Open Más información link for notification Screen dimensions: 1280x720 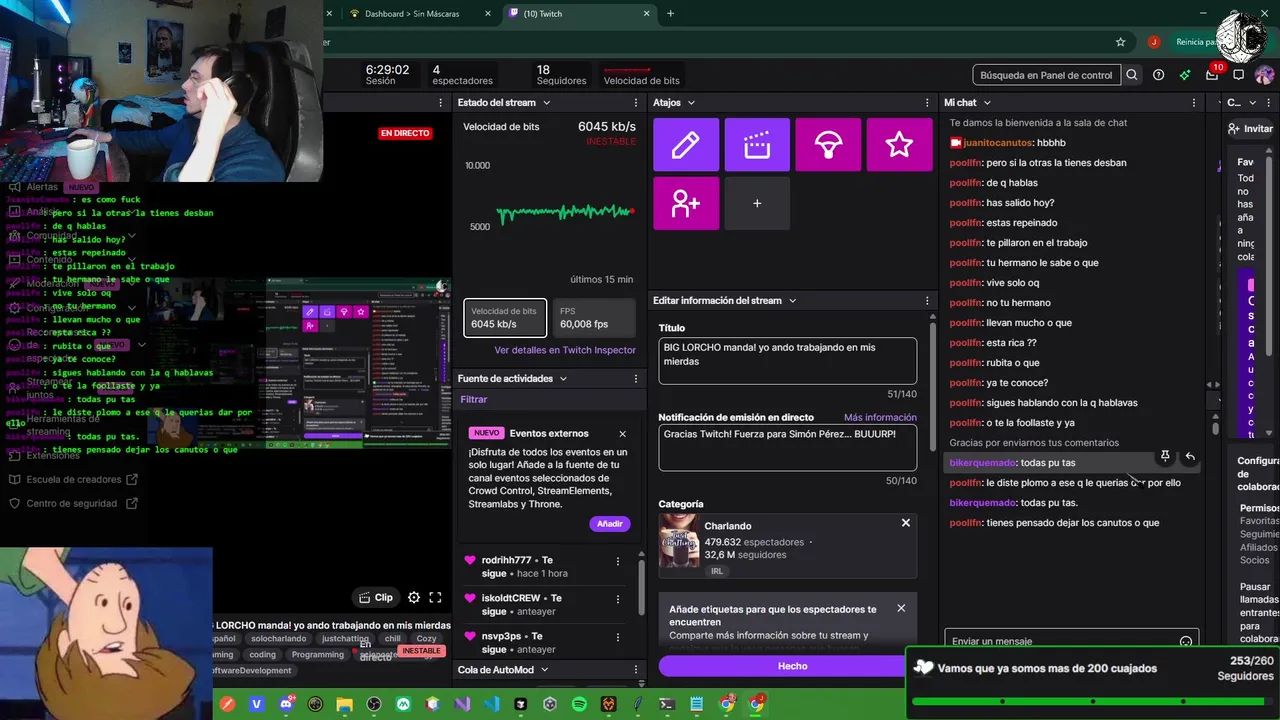pos(880,418)
